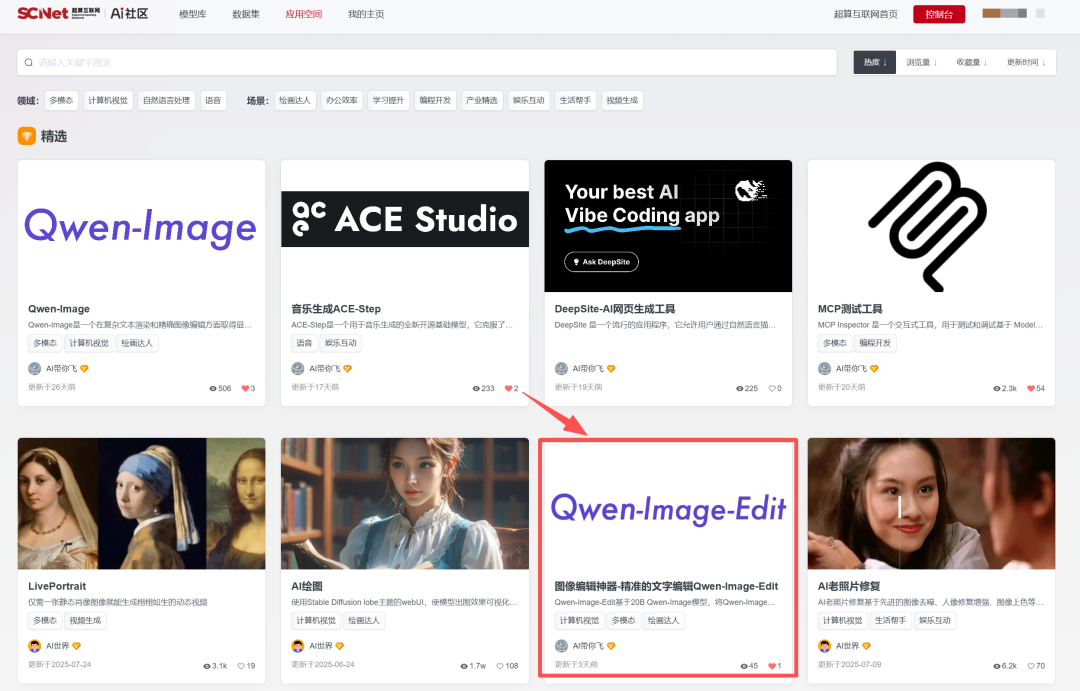The image size is (1080, 691).
Task: Open the Qwen-Image title link
Action: (x=59, y=309)
